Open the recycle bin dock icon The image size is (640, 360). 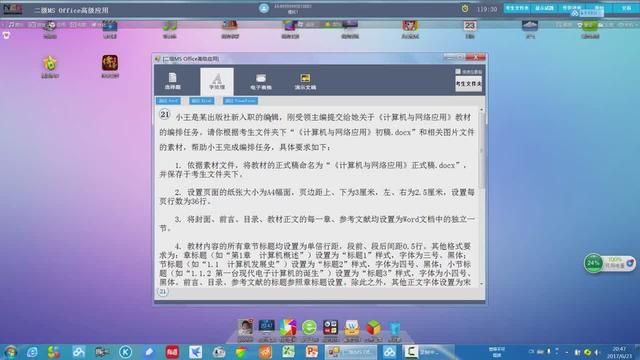click(394, 329)
